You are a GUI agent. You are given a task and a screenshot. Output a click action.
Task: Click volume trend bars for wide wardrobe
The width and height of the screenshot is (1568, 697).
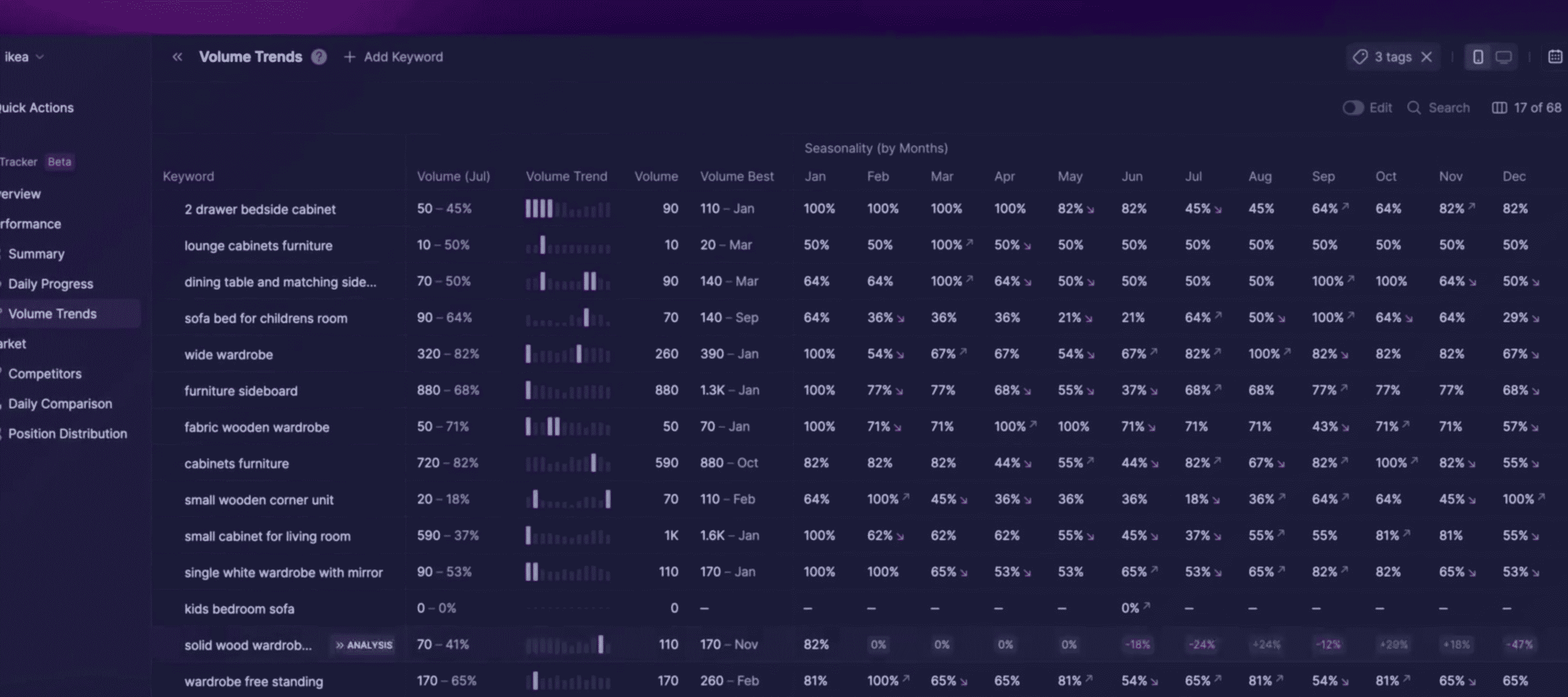567,355
